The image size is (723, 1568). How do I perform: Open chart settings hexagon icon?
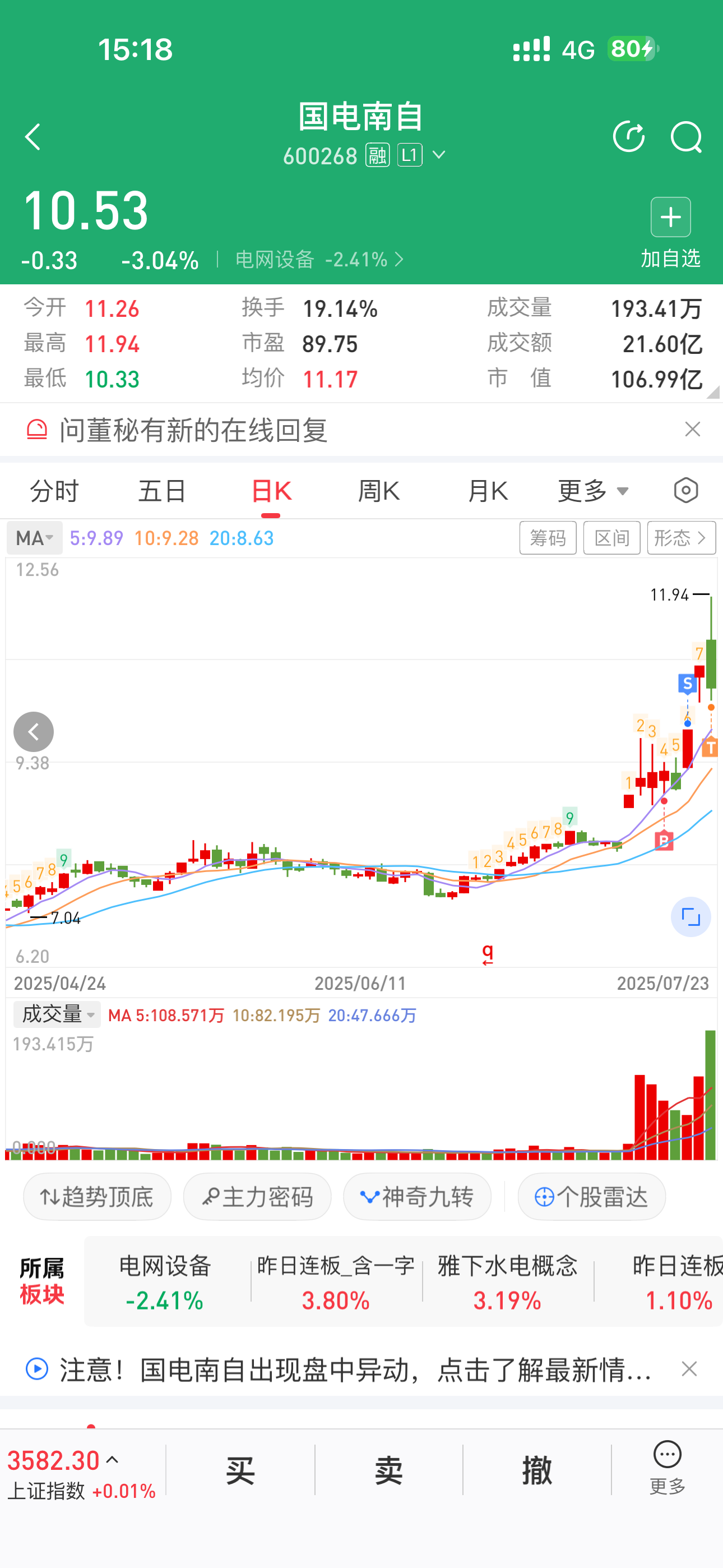point(686,491)
